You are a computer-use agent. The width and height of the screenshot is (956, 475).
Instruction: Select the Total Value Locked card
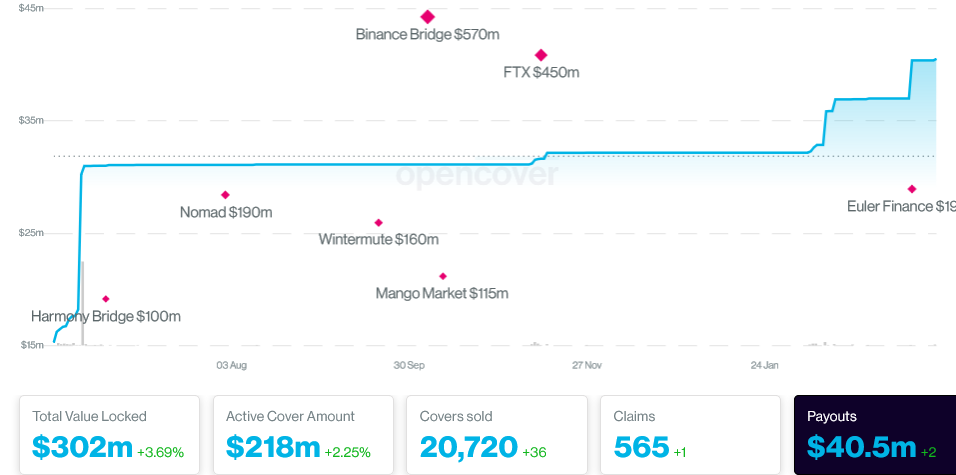click(x=110, y=435)
